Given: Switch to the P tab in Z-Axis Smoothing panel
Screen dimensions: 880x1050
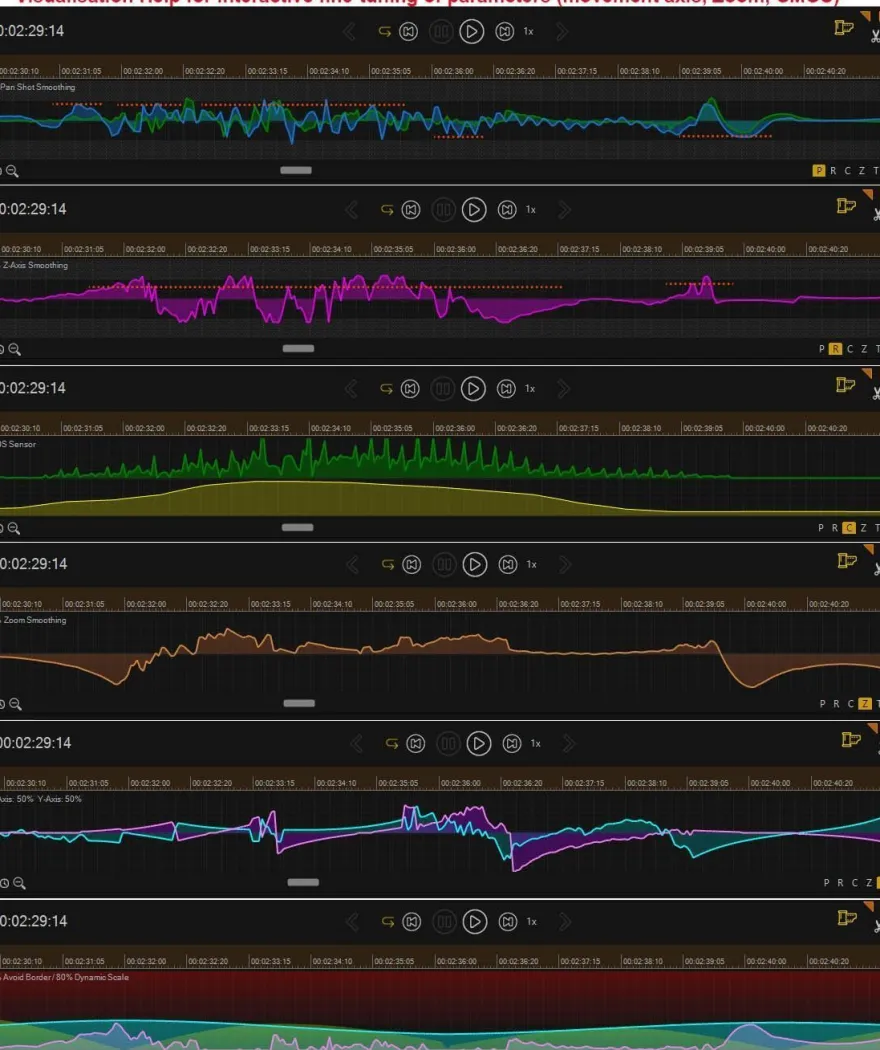Looking at the screenshot, I should tap(822, 349).
